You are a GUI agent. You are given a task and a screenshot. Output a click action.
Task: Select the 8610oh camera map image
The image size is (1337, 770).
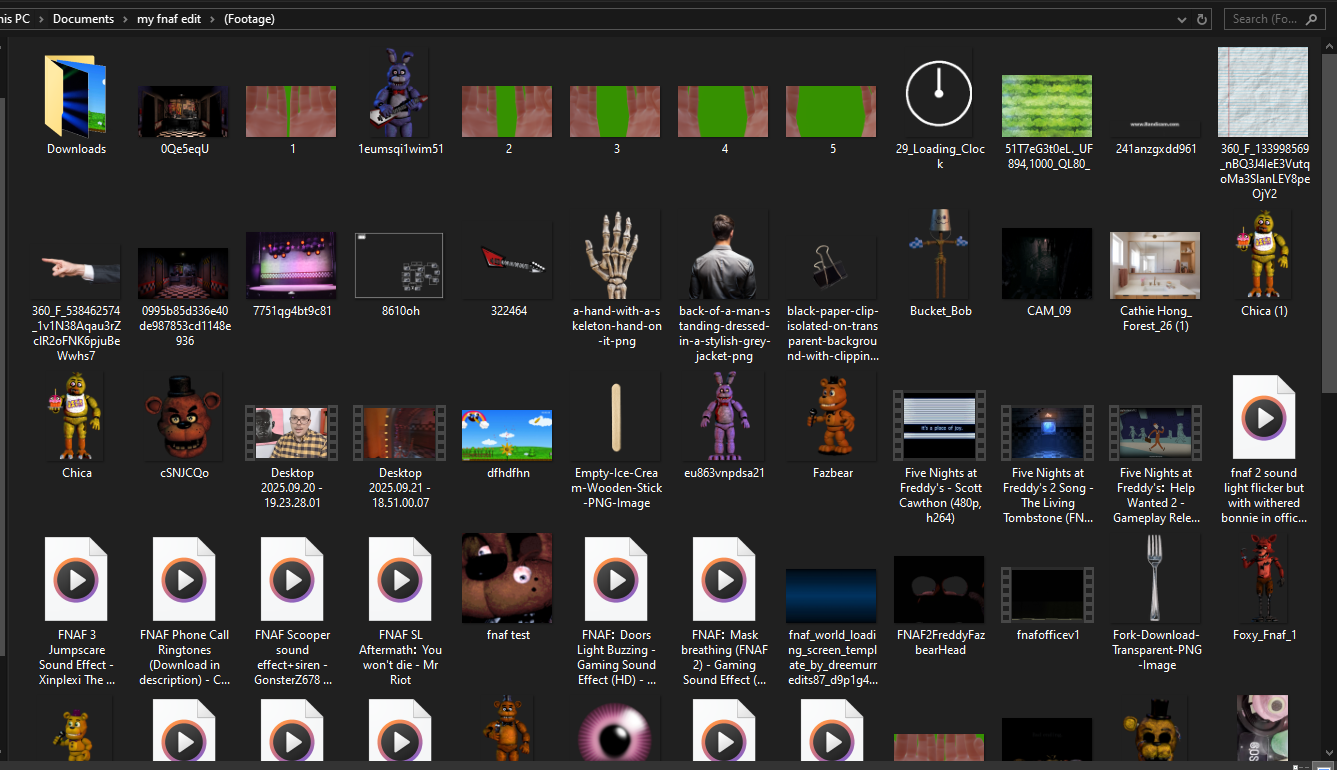[x=398, y=265]
